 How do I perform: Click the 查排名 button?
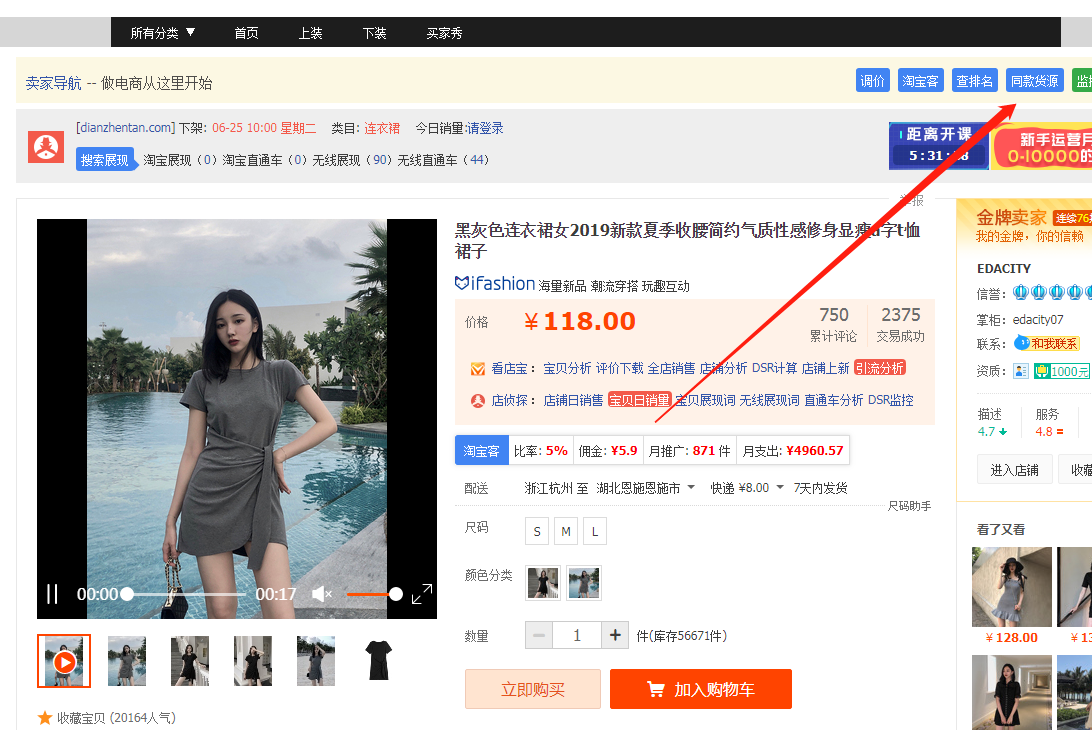tap(974, 81)
